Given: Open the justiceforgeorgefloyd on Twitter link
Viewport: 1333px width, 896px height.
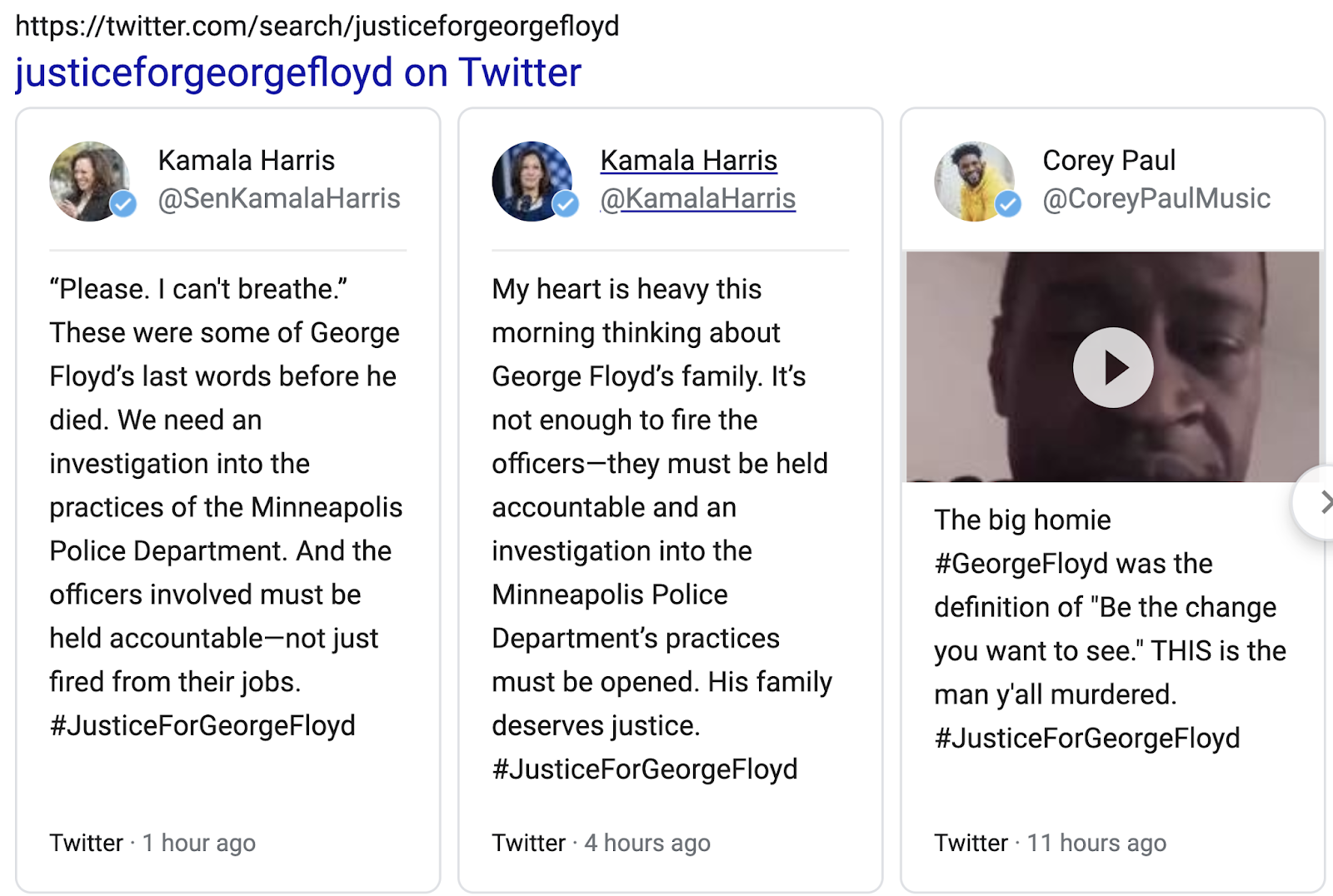Looking at the screenshot, I should [x=298, y=72].
